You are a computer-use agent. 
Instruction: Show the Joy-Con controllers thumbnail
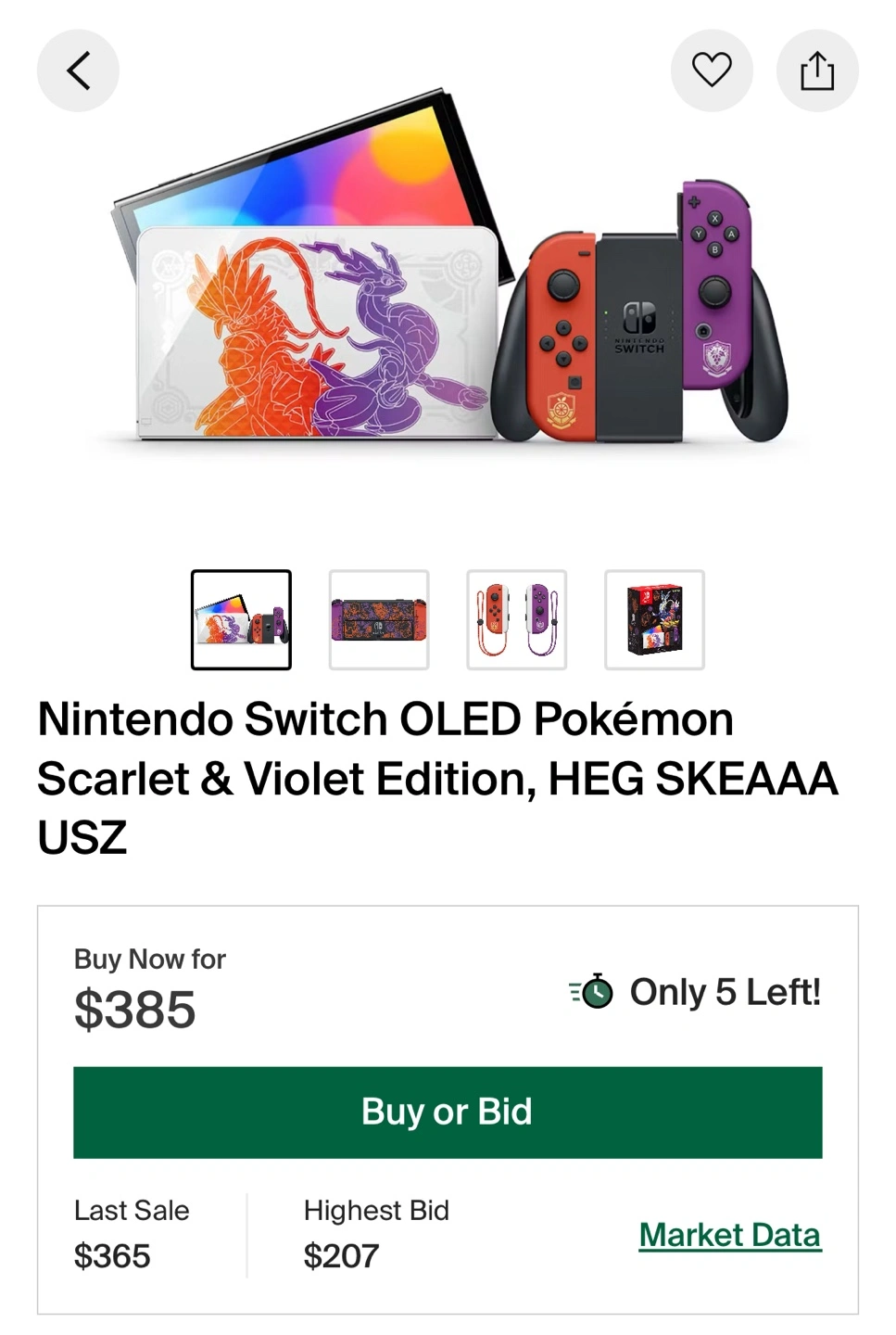516,619
